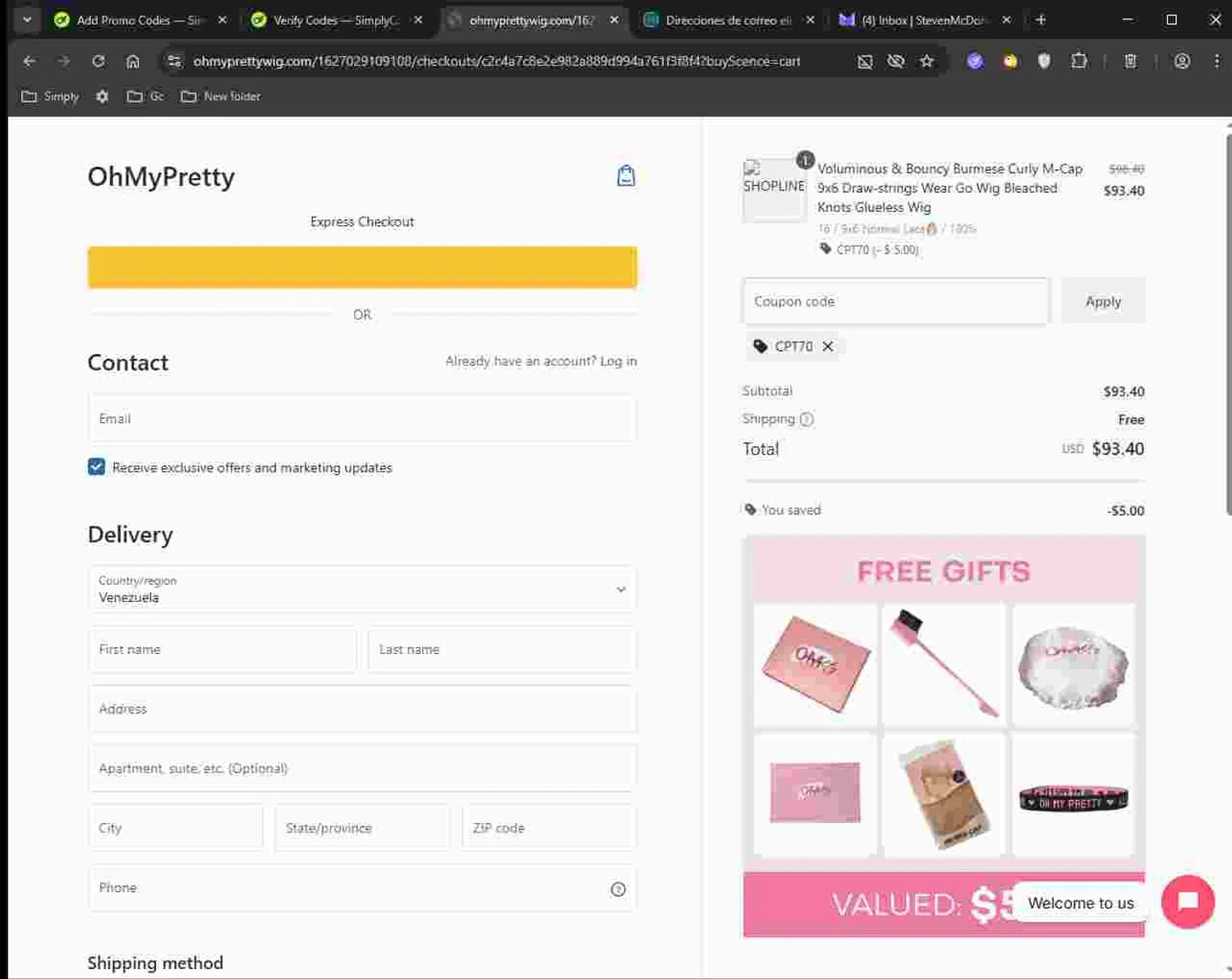Click the page vertical scrollbar

pos(1228,324)
